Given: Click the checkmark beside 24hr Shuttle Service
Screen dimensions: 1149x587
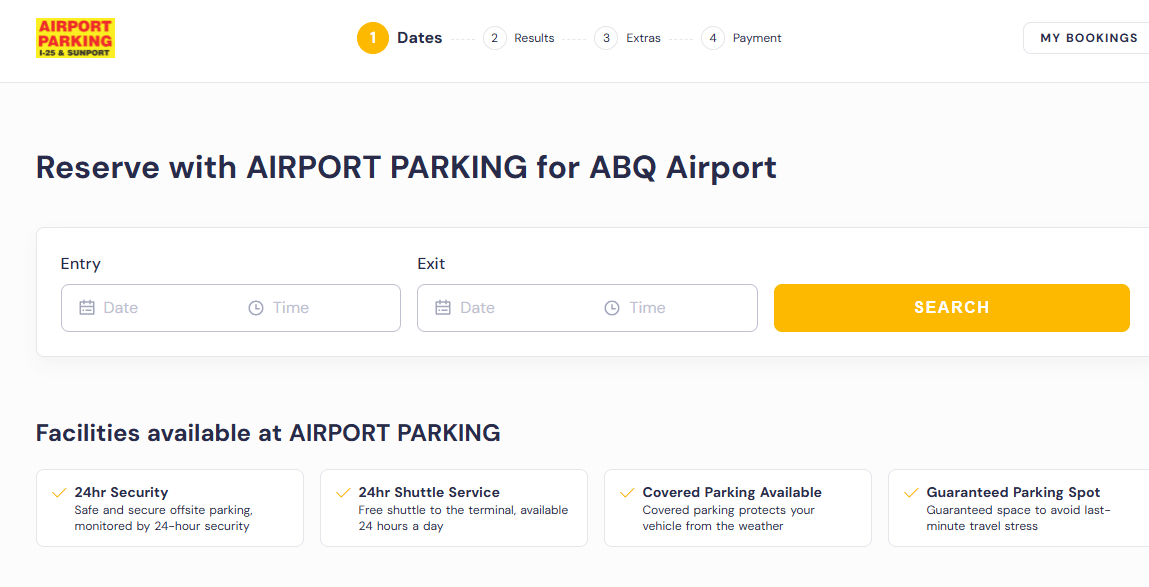Looking at the screenshot, I should 343,492.
